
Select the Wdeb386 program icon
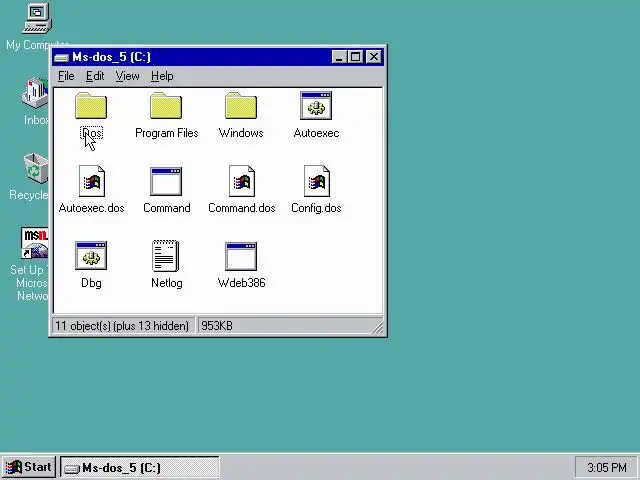tap(241, 256)
